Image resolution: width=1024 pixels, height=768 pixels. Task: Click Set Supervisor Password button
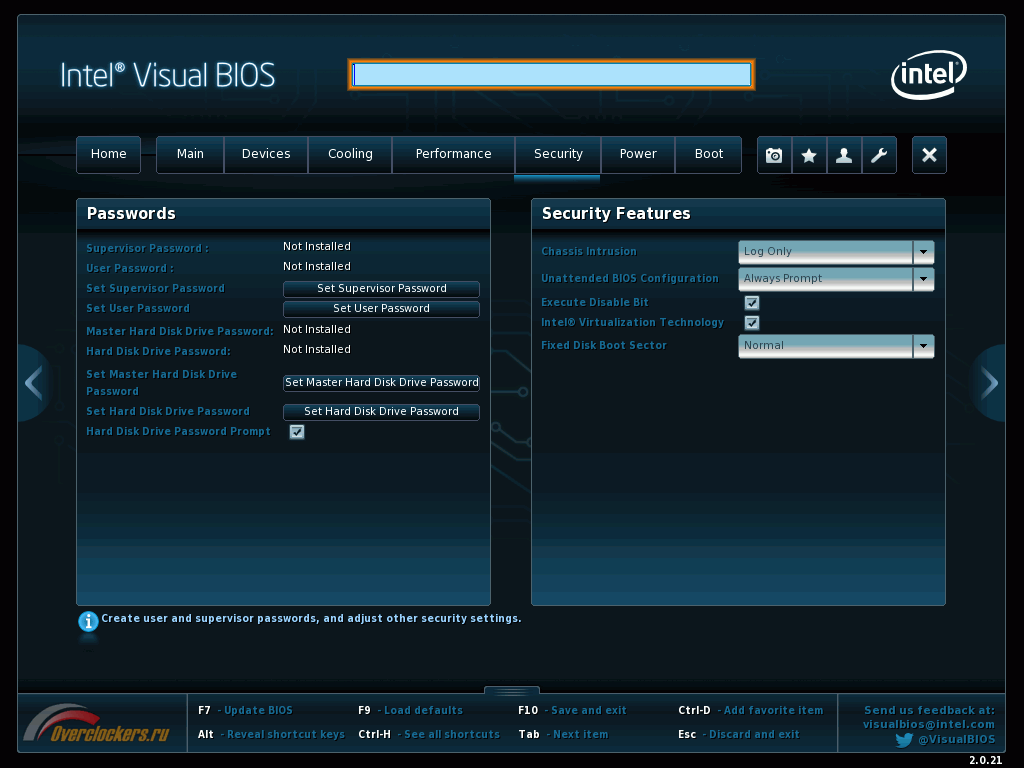[x=381, y=289]
